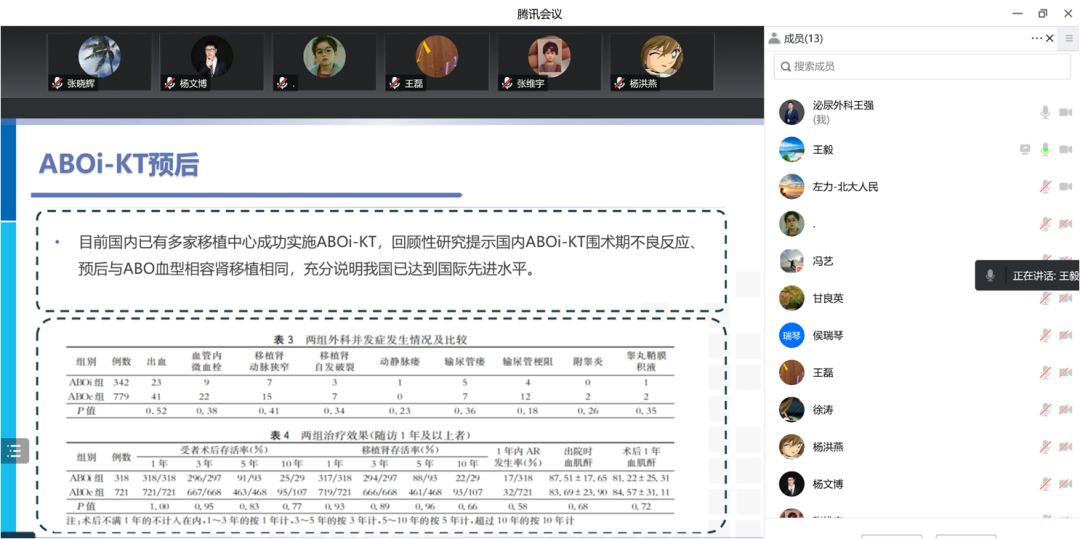
Task: Select member 侯瑞琴 in the list
Action: pos(922,335)
